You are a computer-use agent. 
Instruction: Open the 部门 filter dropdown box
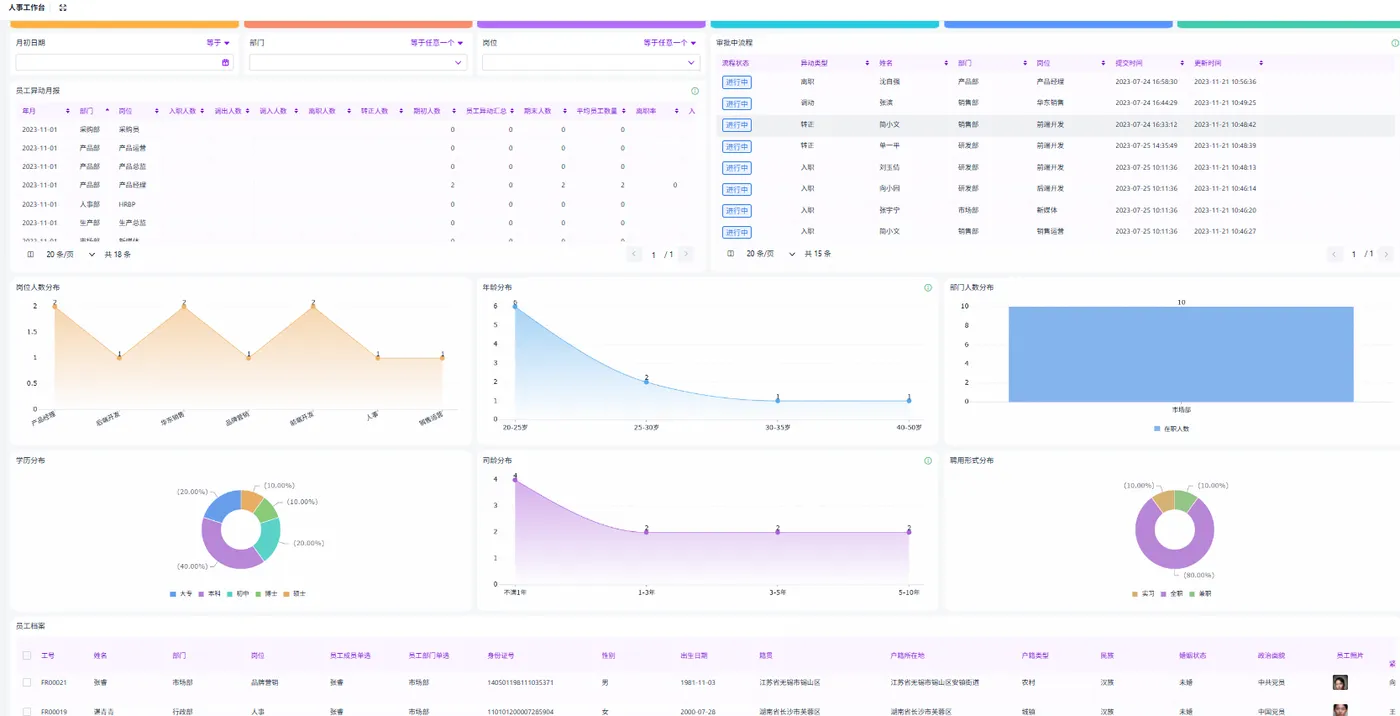coord(358,62)
